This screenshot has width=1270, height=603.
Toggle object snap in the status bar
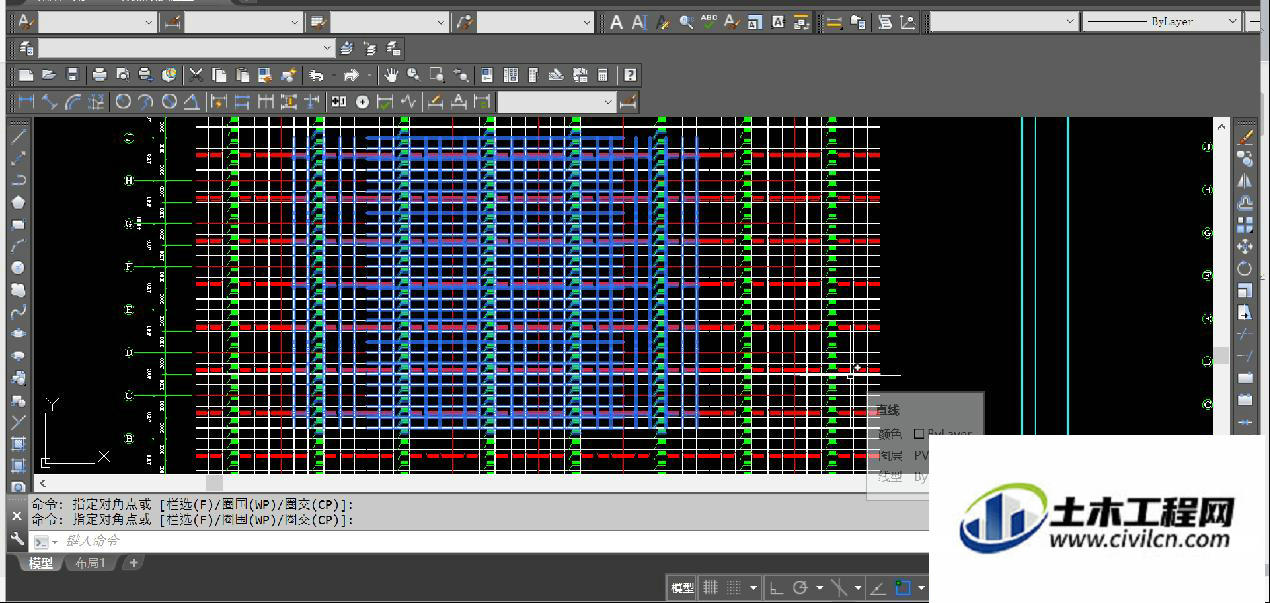pyautogui.click(x=903, y=588)
